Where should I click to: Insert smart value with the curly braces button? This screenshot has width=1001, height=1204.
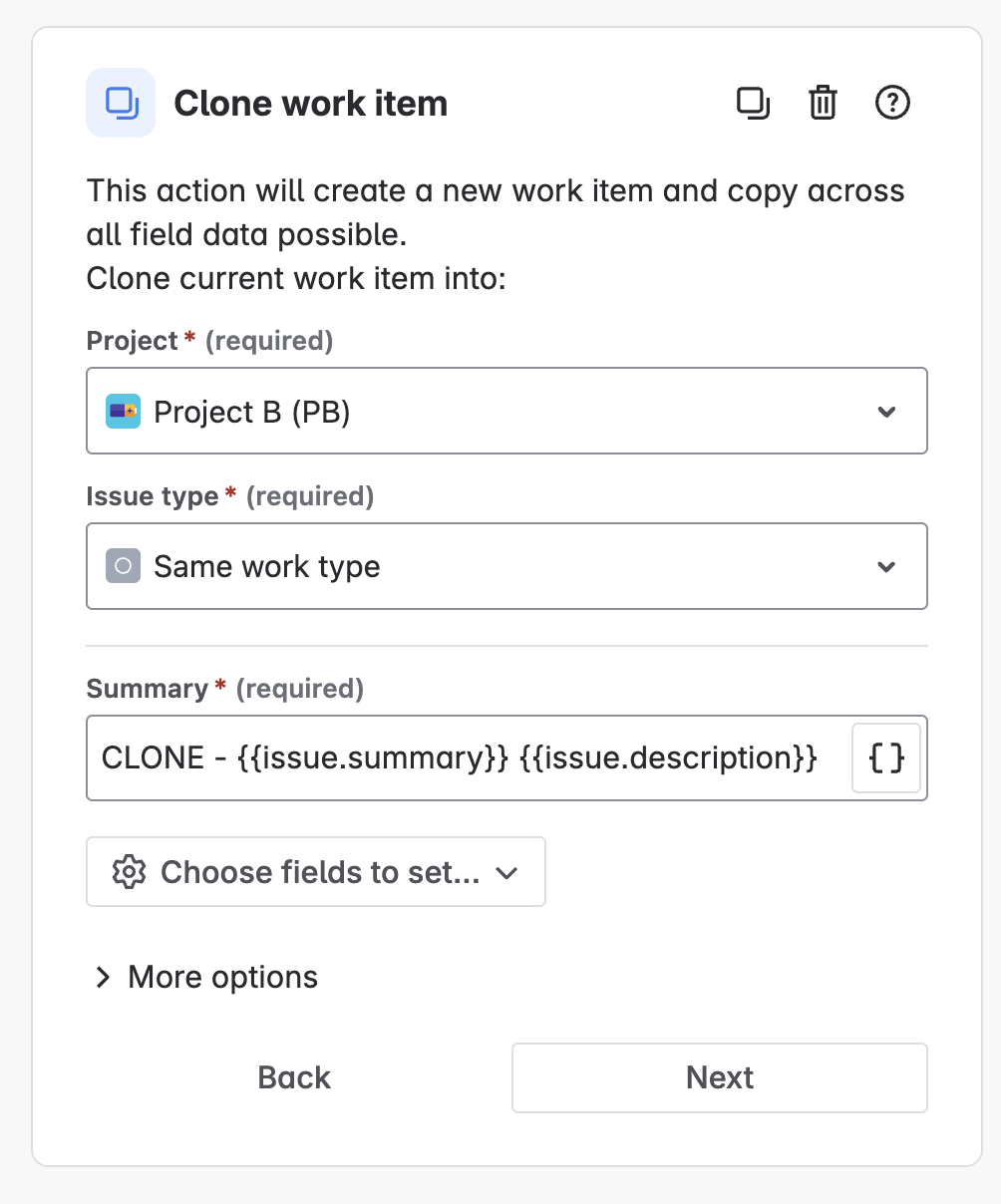[886, 758]
